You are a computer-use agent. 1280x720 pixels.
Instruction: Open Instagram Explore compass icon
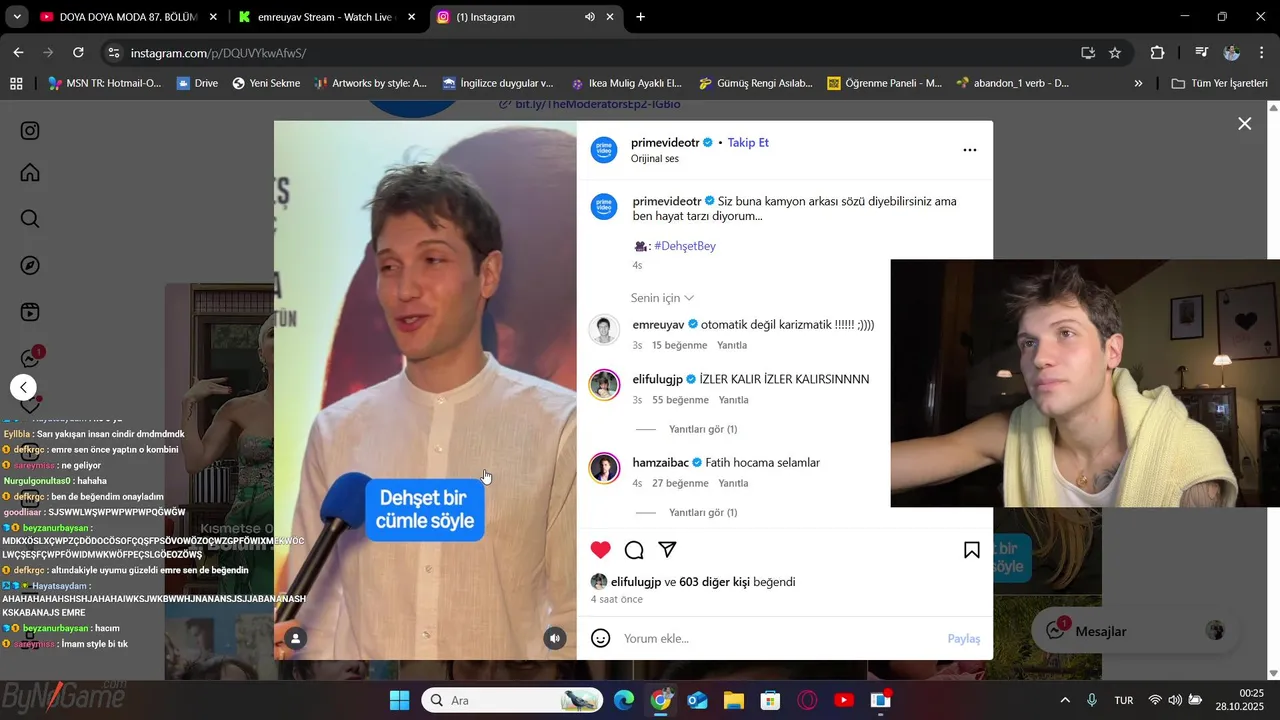pyautogui.click(x=30, y=266)
